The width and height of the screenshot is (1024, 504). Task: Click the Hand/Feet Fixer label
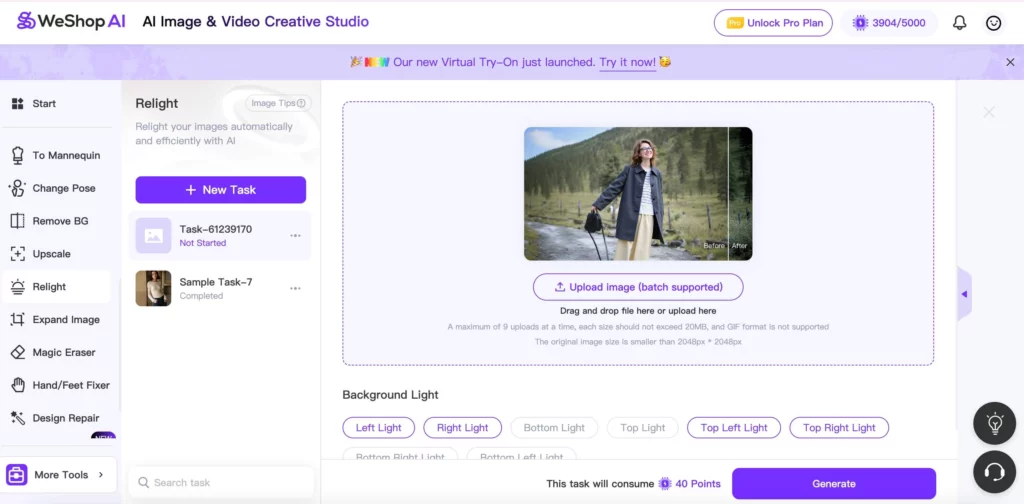point(71,385)
